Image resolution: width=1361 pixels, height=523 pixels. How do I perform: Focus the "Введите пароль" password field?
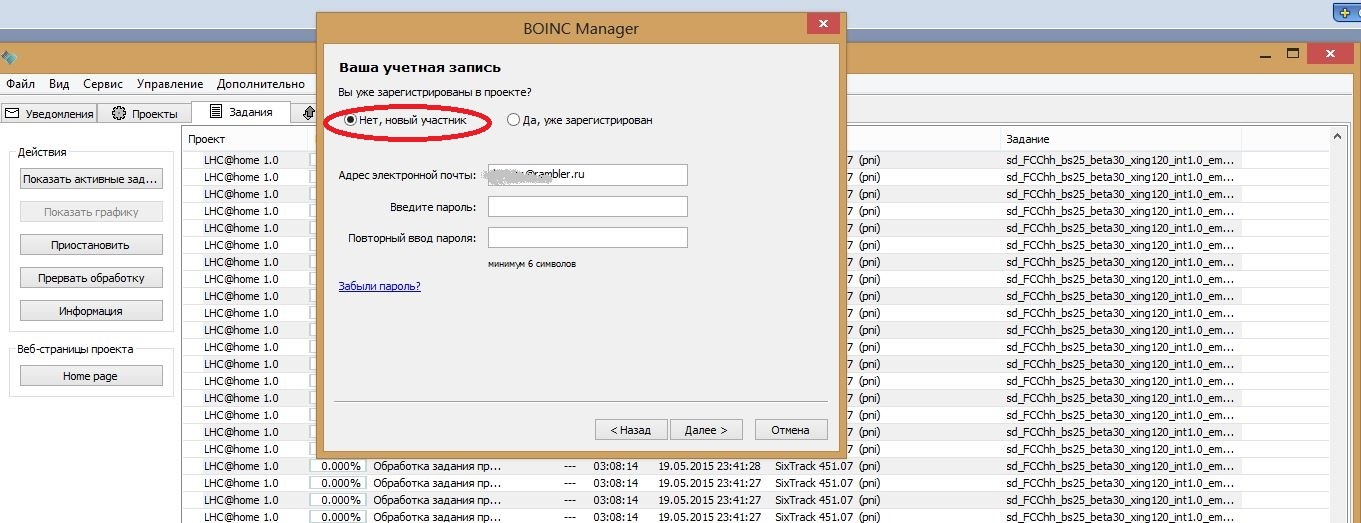587,206
